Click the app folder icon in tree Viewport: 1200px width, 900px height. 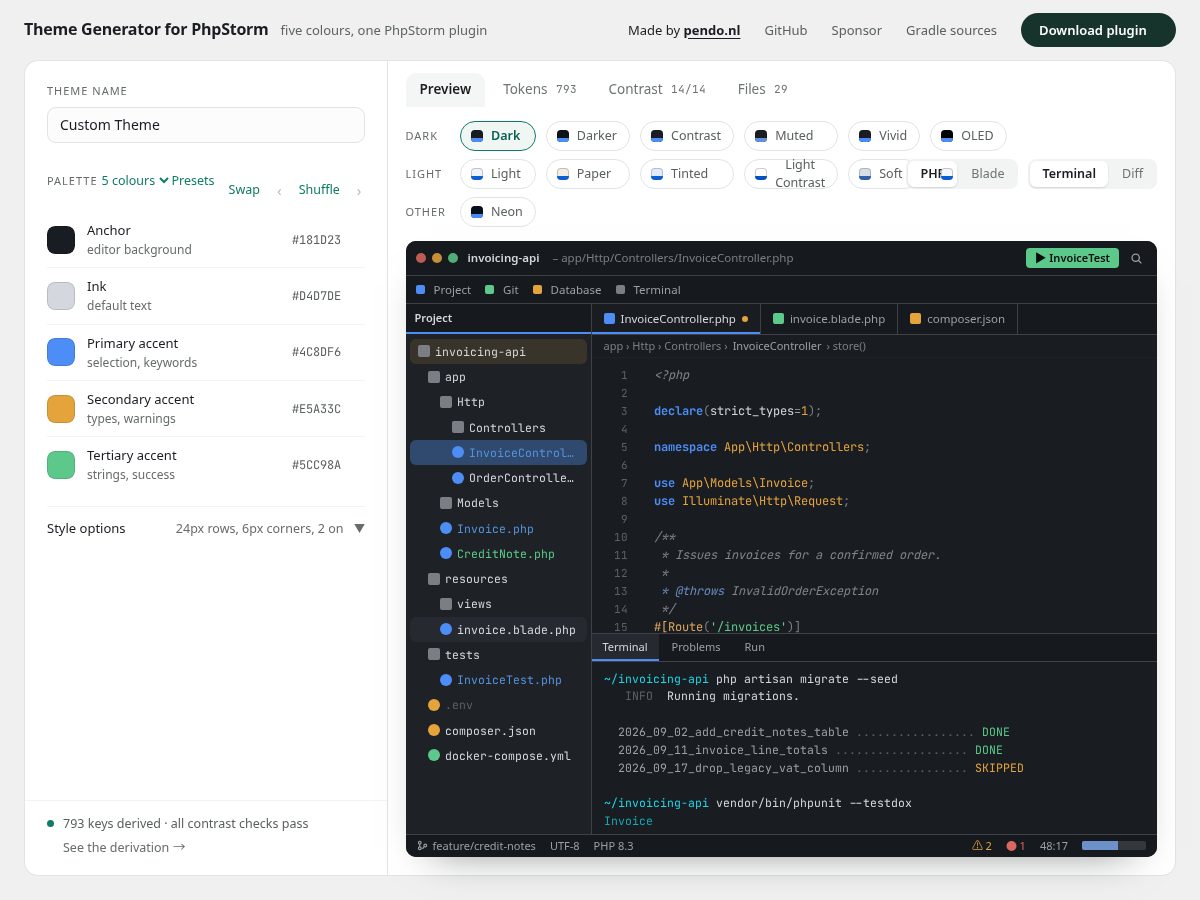[434, 377]
